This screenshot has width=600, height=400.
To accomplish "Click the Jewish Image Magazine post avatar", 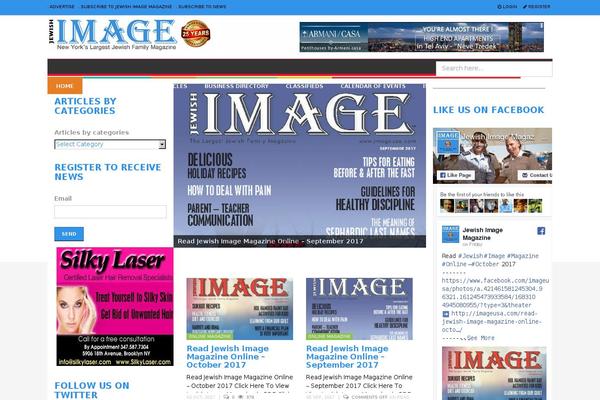I will 450,234.
